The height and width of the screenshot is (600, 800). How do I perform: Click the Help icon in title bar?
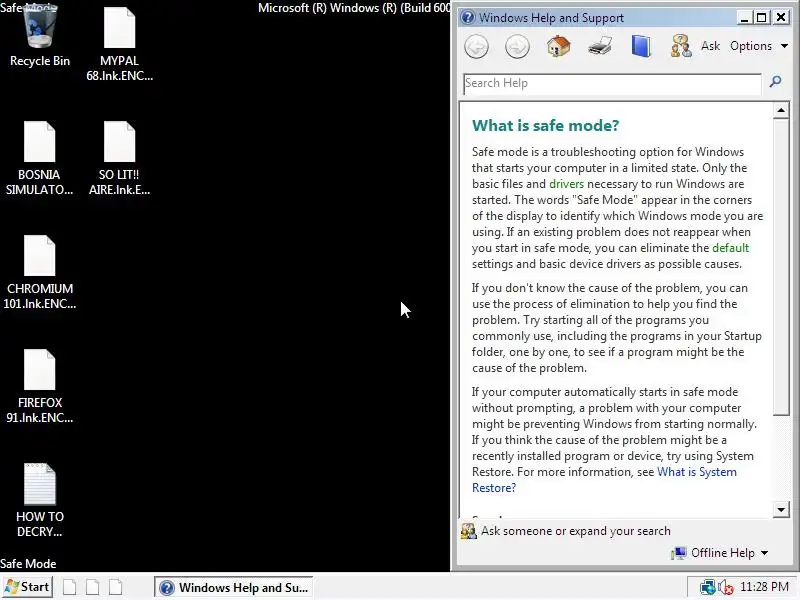coord(467,17)
